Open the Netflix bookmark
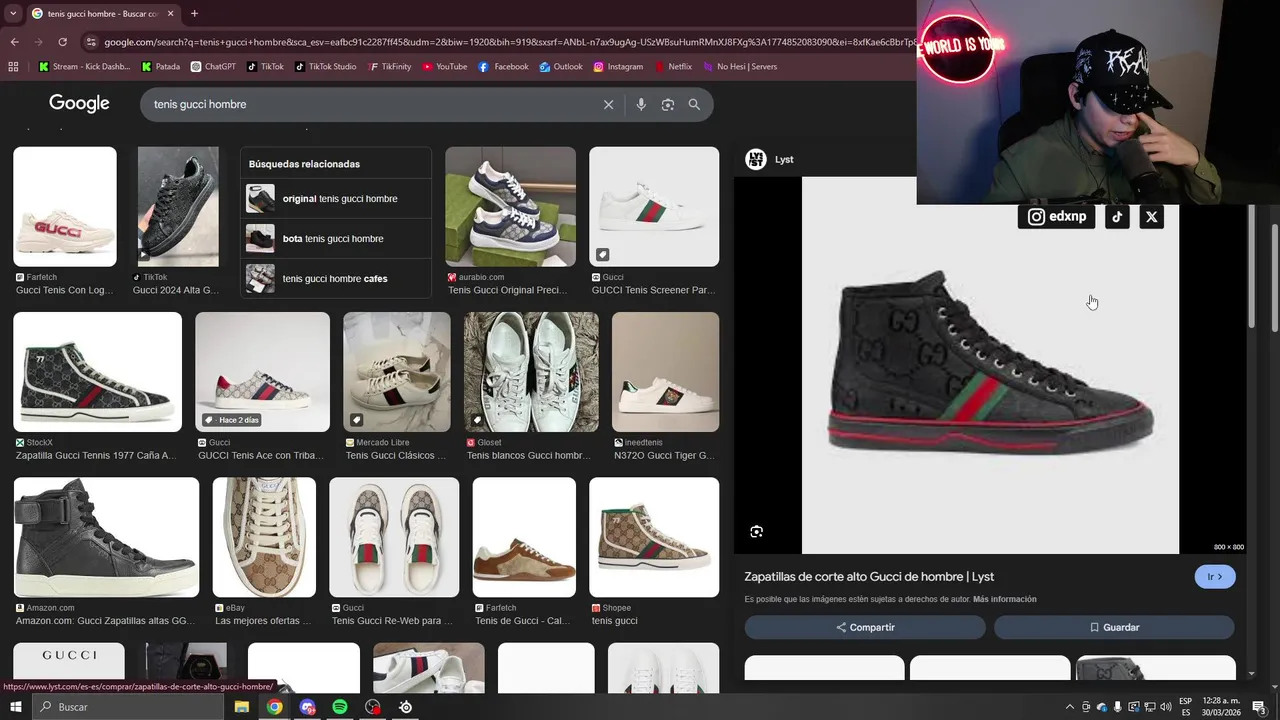 [673, 67]
